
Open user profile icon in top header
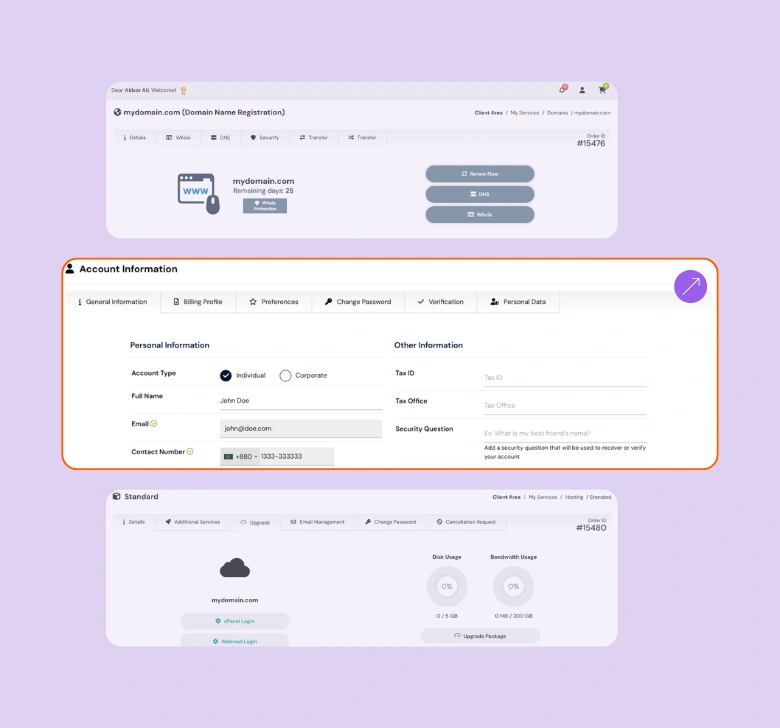[582, 90]
